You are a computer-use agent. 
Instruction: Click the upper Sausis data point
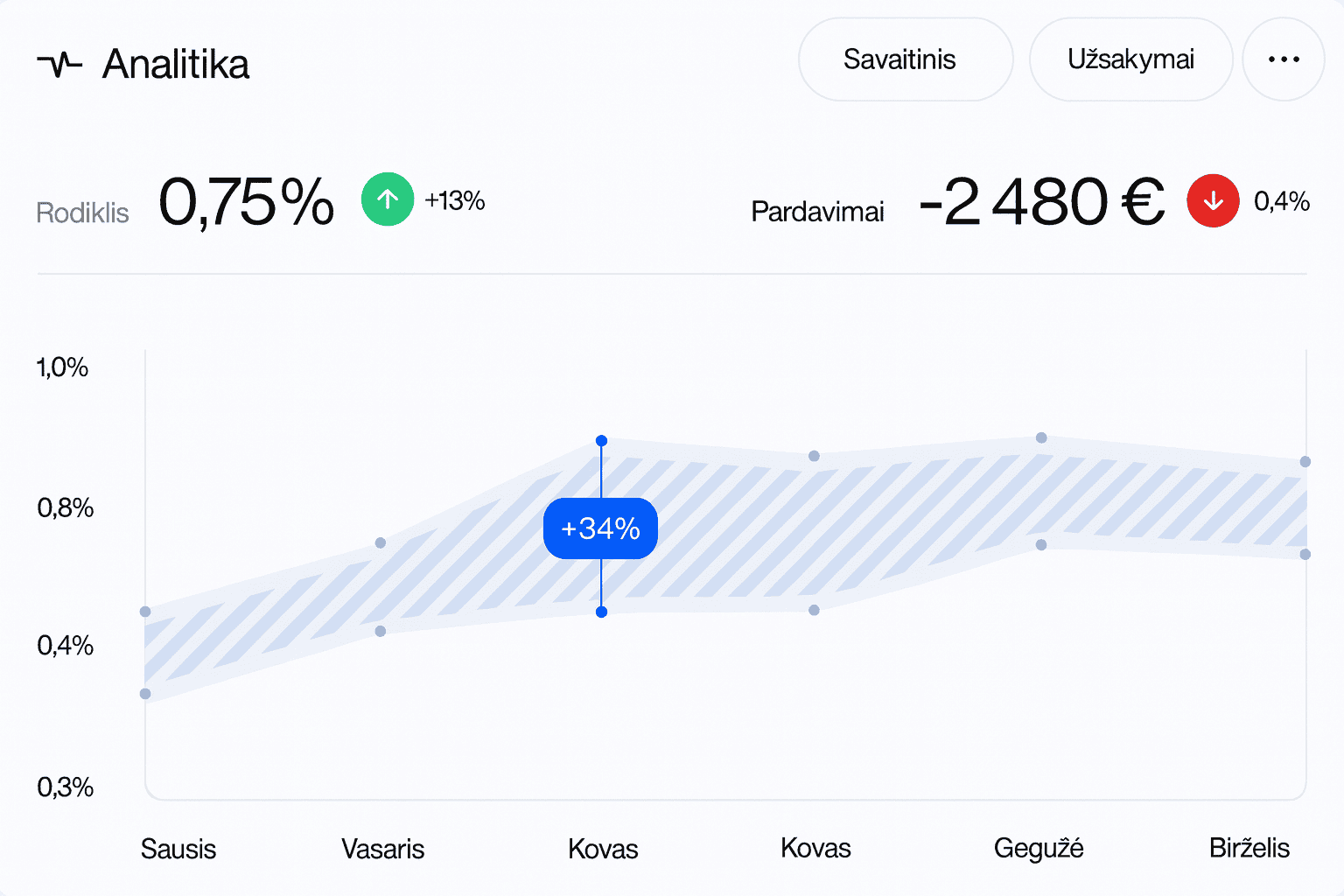[145, 612]
